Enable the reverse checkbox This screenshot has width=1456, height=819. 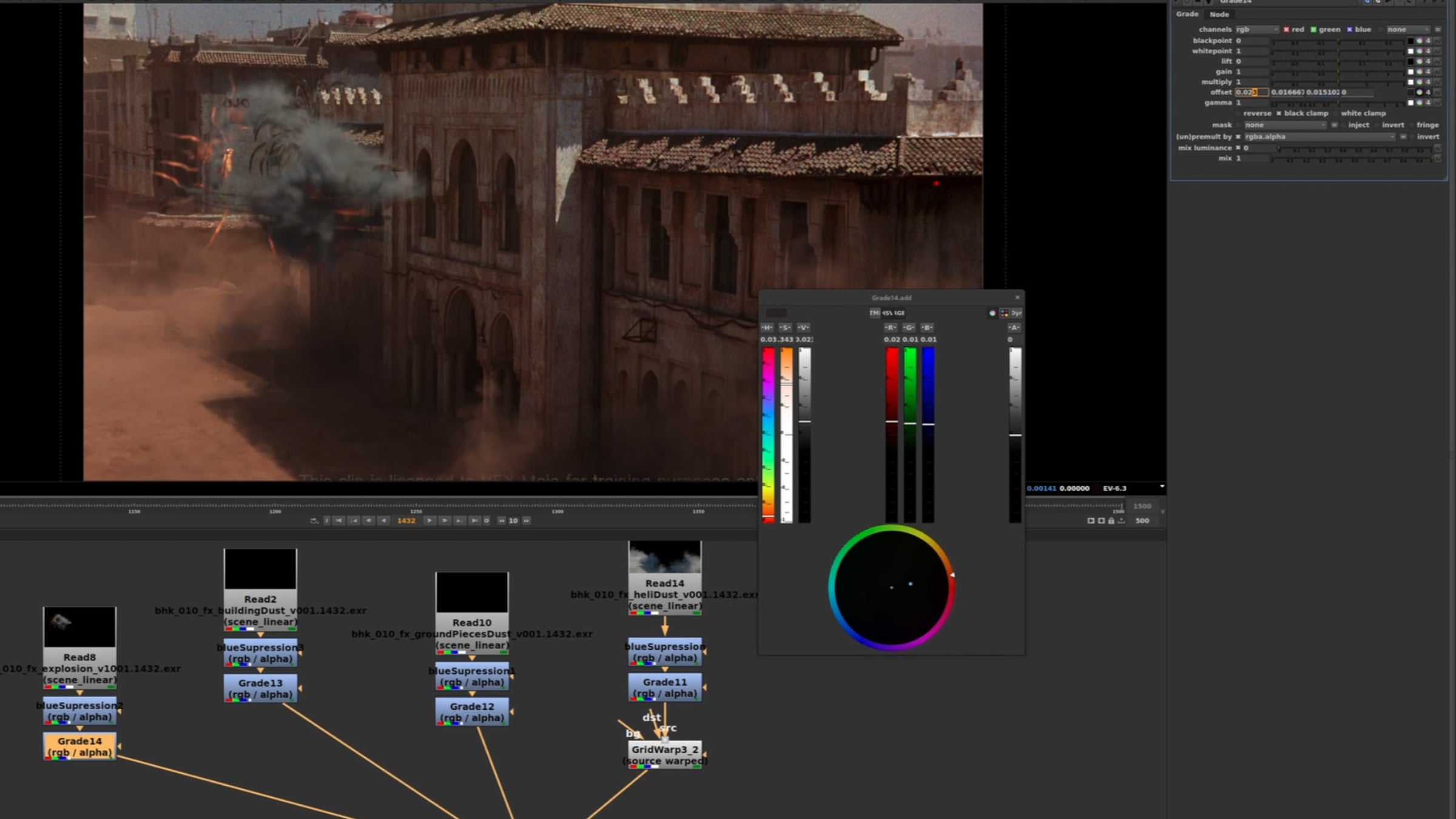pyautogui.click(x=1239, y=113)
